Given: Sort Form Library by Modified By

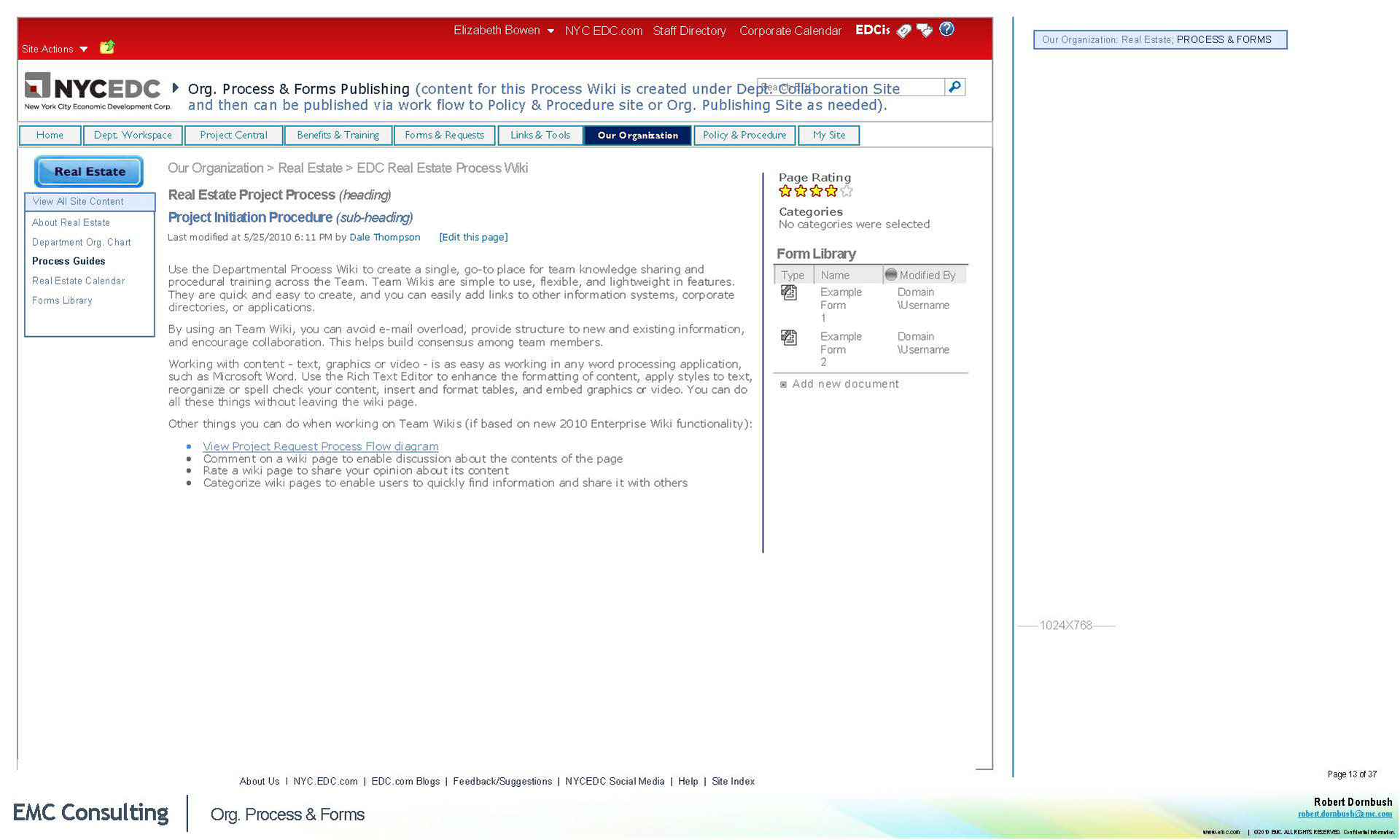Looking at the screenshot, I should point(926,275).
